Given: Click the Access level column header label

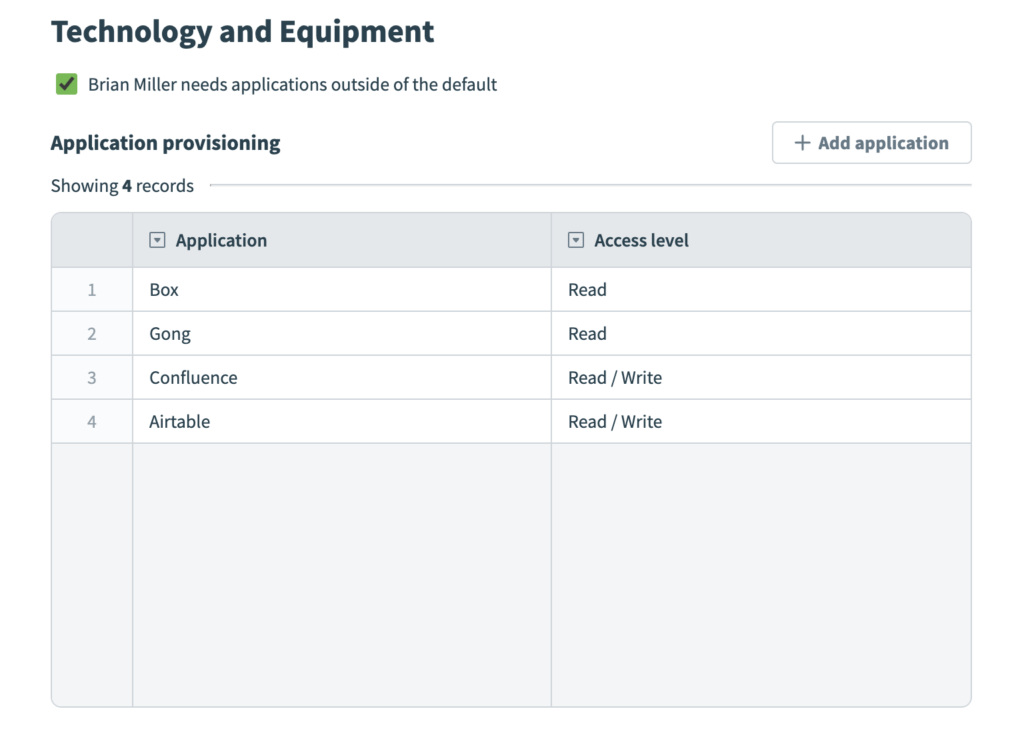Looking at the screenshot, I should point(641,240).
